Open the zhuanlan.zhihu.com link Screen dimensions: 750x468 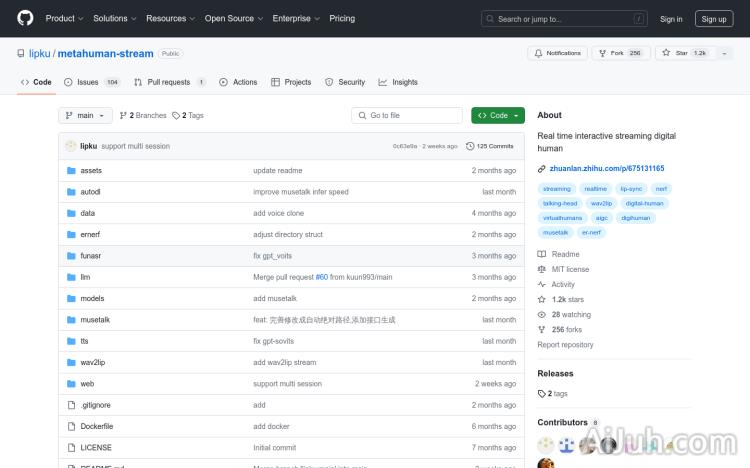(607, 168)
